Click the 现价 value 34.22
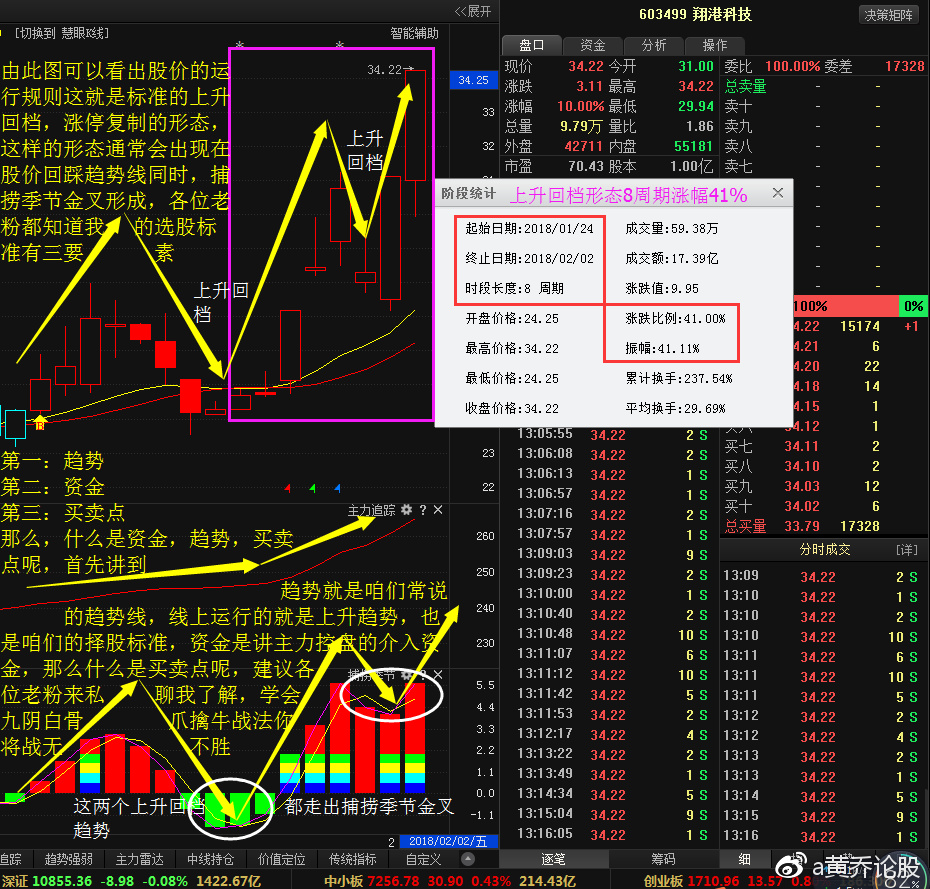The height and width of the screenshot is (889, 930). click(x=585, y=66)
